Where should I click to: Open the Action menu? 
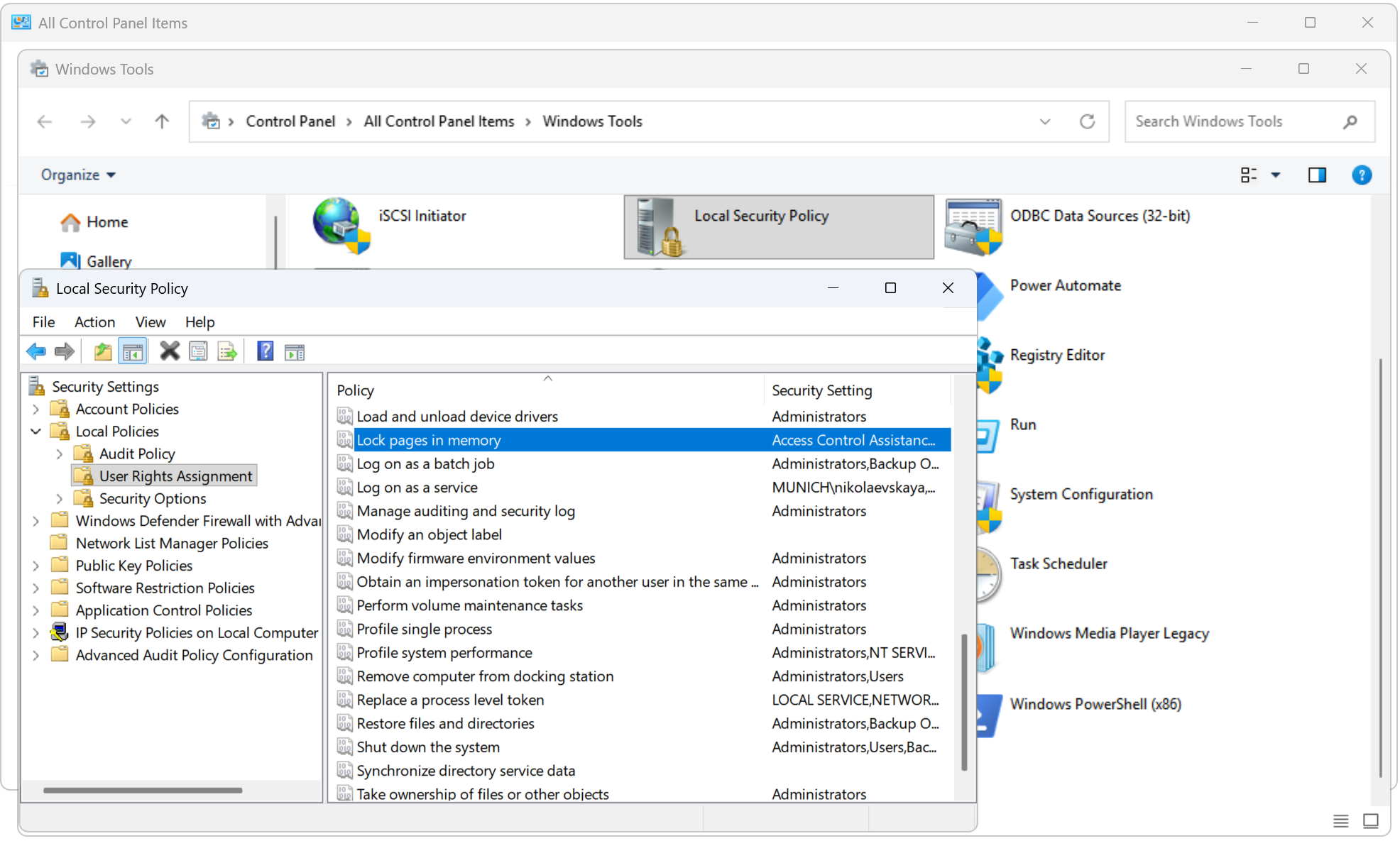94,322
